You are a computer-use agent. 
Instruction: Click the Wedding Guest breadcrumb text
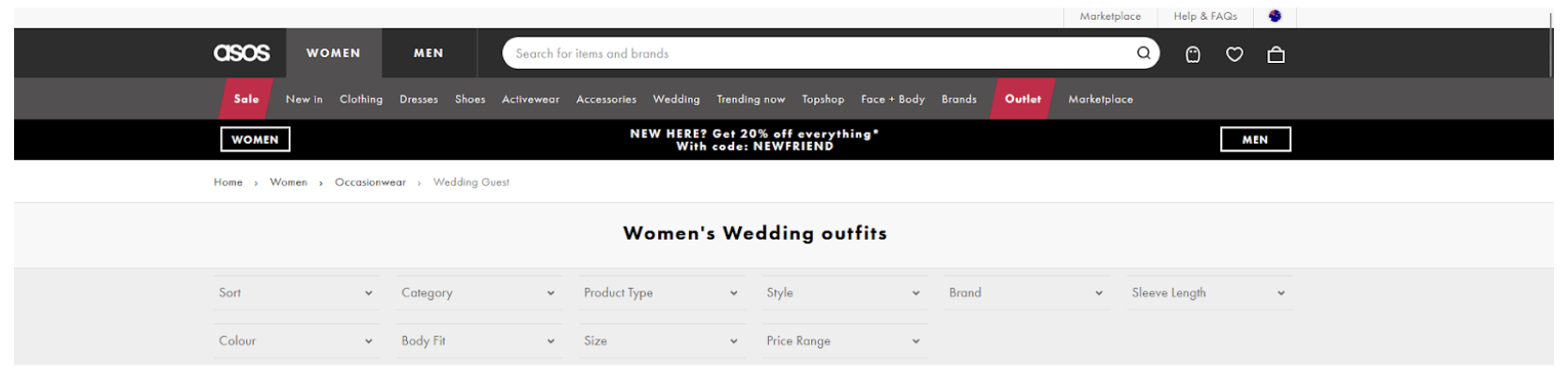(471, 182)
